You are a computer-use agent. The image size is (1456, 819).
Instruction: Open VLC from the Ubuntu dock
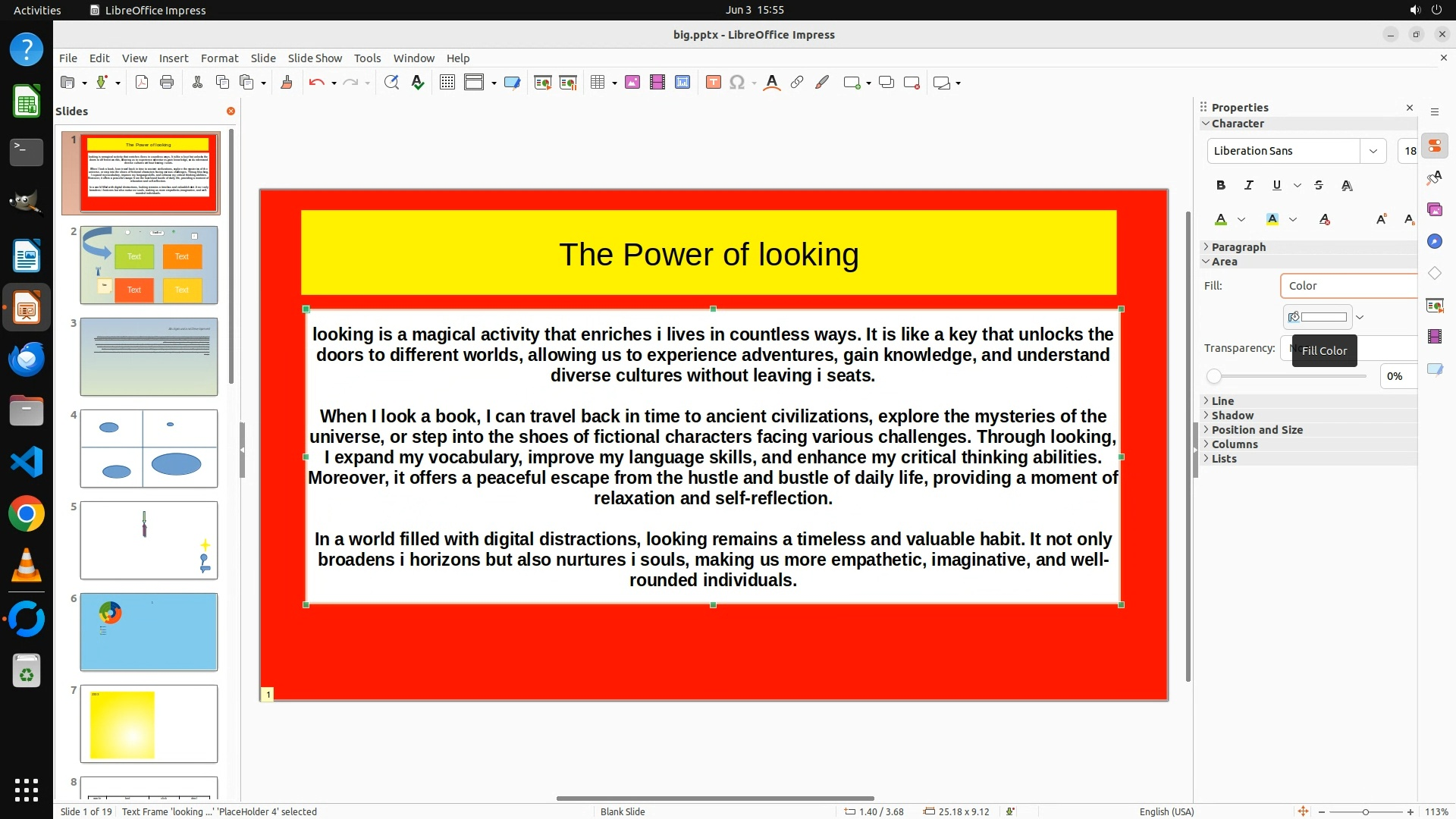pyautogui.click(x=27, y=566)
